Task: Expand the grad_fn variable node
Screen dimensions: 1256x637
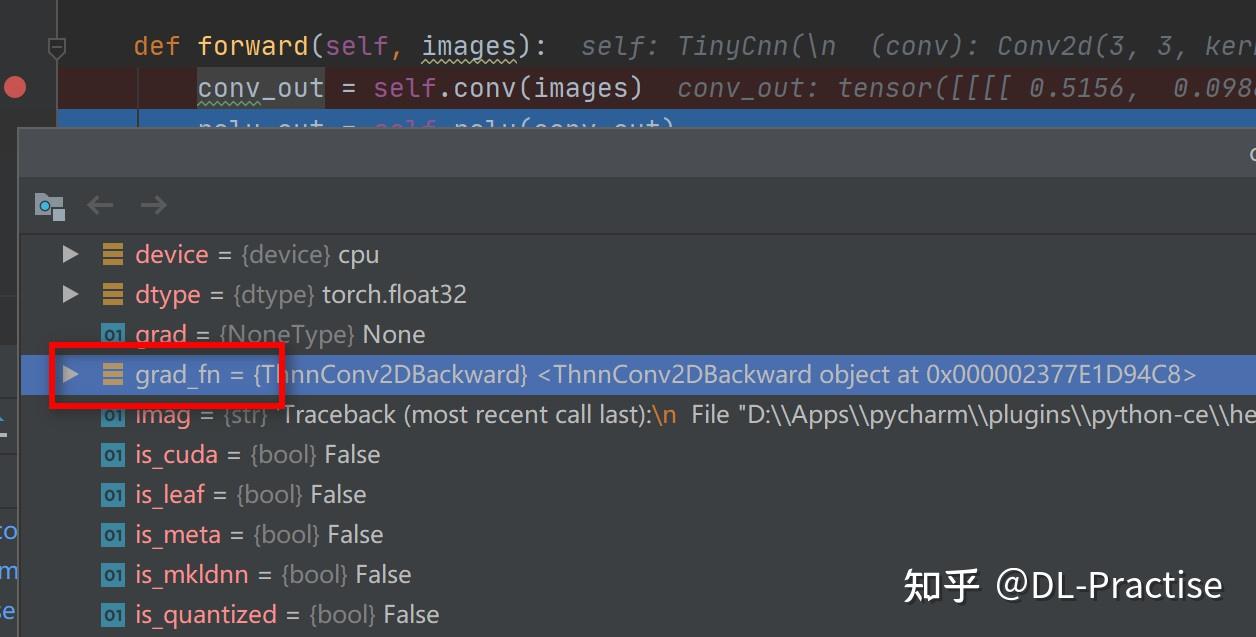Action: (69, 374)
